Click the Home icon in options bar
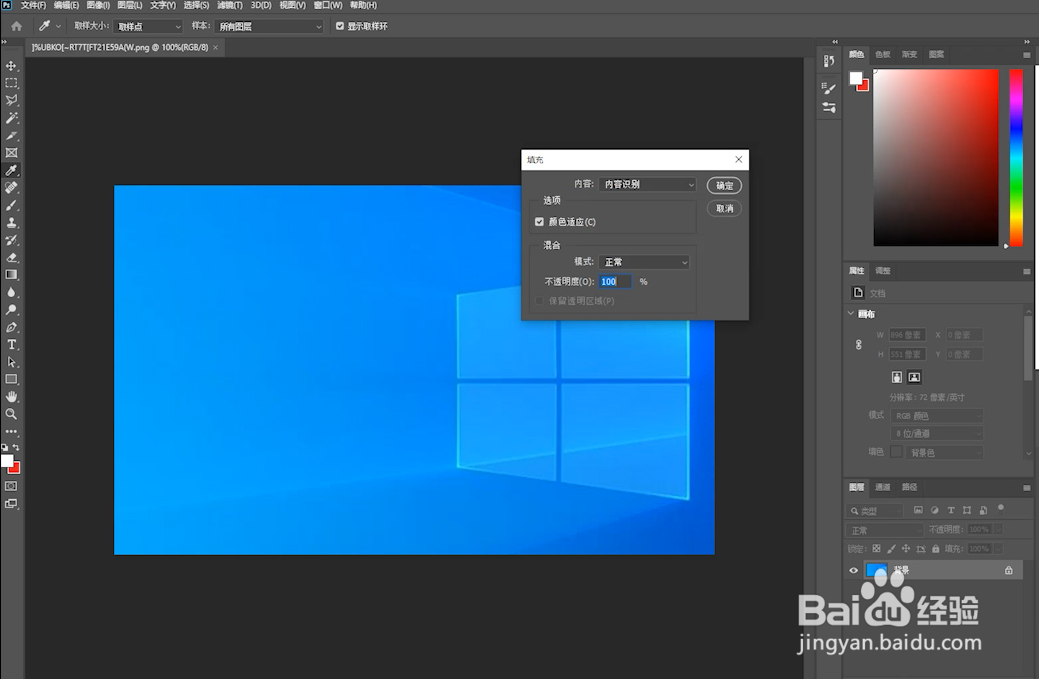Viewport: 1039px width, 679px height. 17,26
